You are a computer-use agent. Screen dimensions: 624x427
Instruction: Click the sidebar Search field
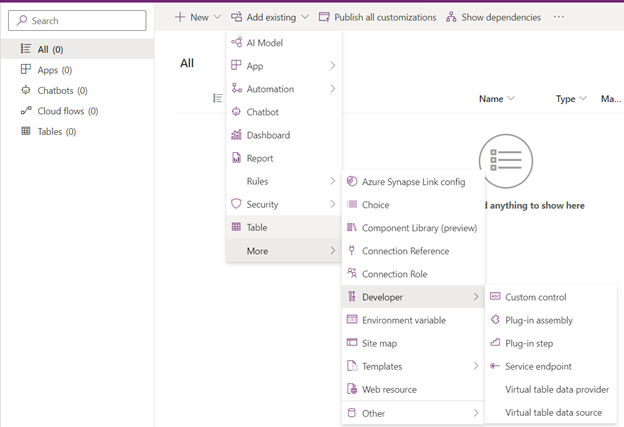[x=77, y=20]
